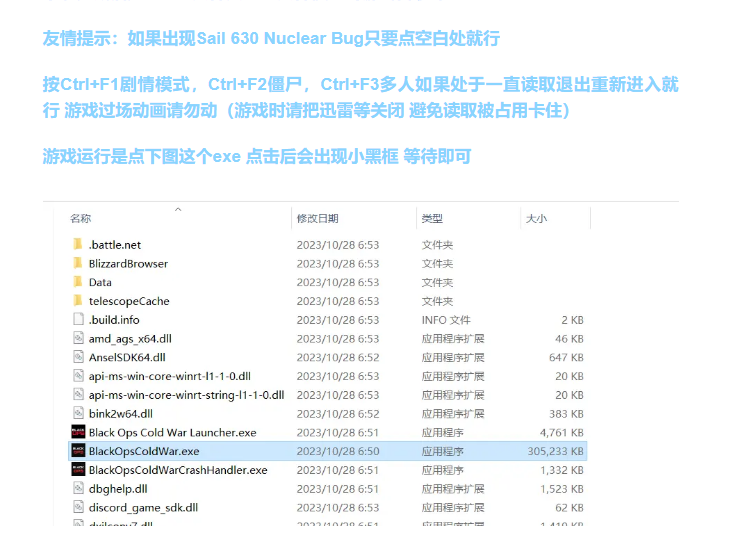
Task: Click the discord_game_sdk.dll file name
Action: pyautogui.click(x=143, y=508)
